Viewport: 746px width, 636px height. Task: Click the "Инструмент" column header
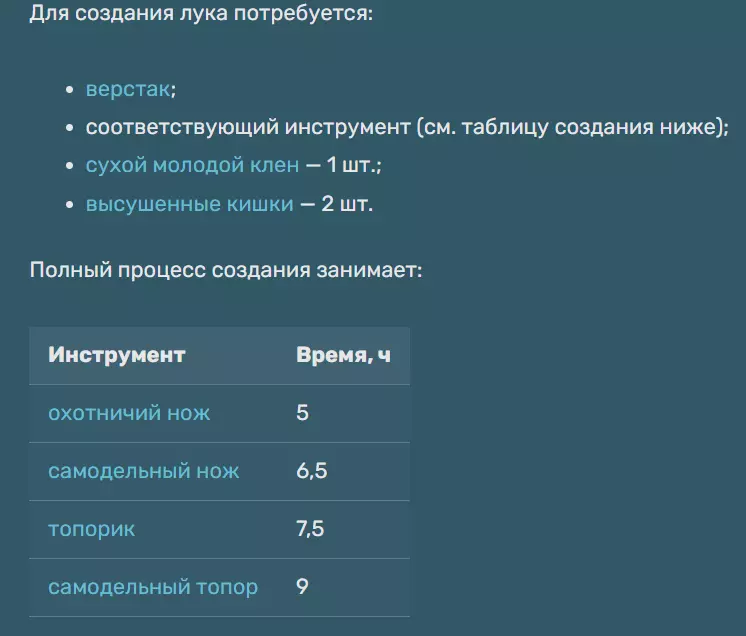pyautogui.click(x=116, y=356)
